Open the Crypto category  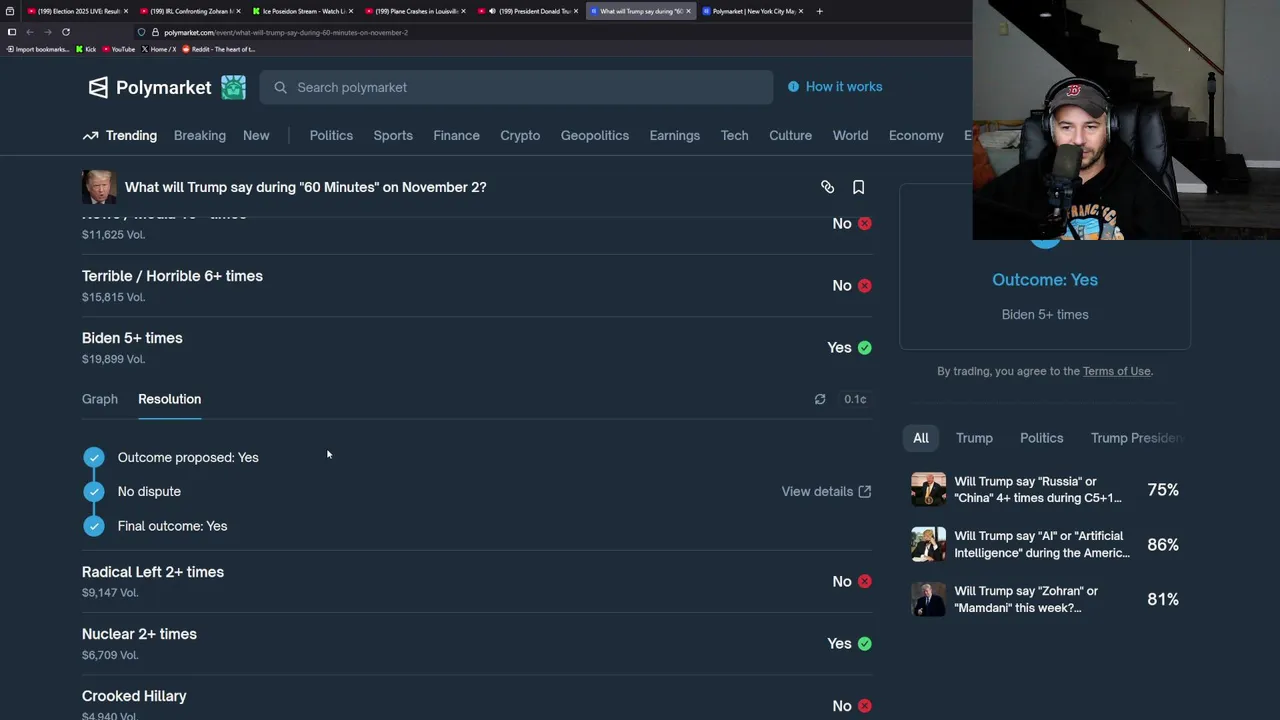[520, 135]
